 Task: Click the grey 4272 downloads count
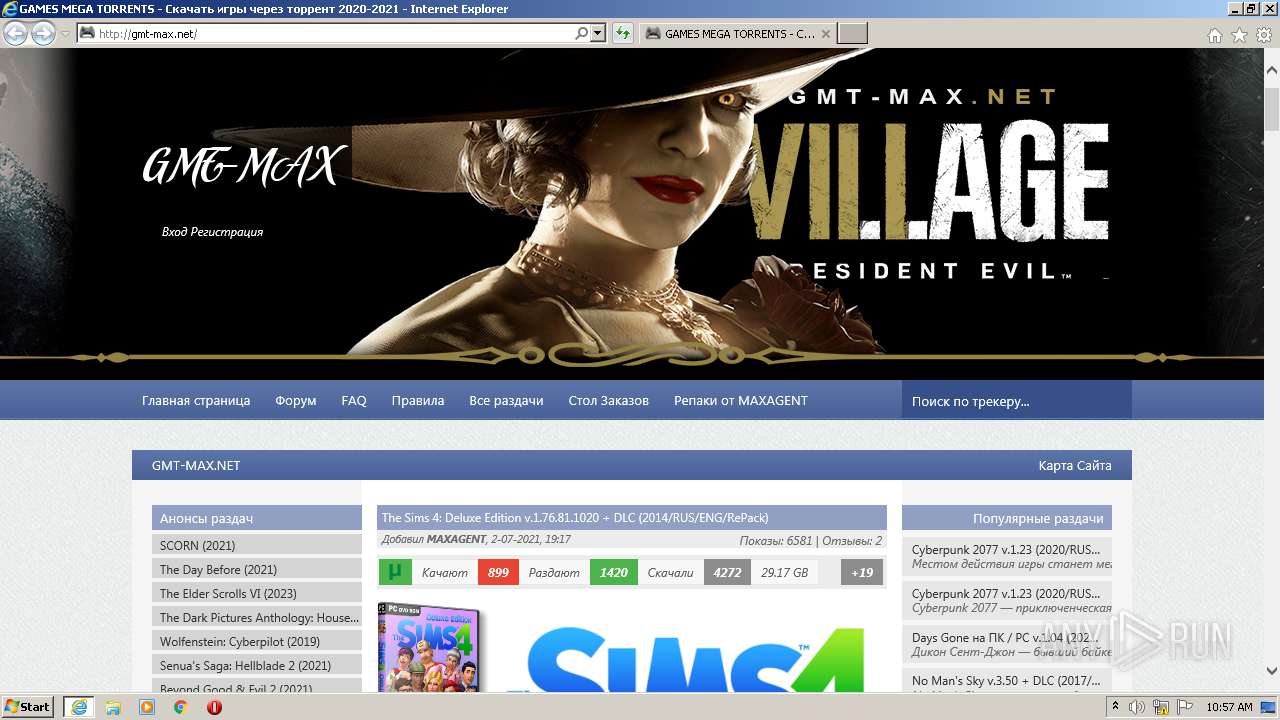(x=727, y=572)
